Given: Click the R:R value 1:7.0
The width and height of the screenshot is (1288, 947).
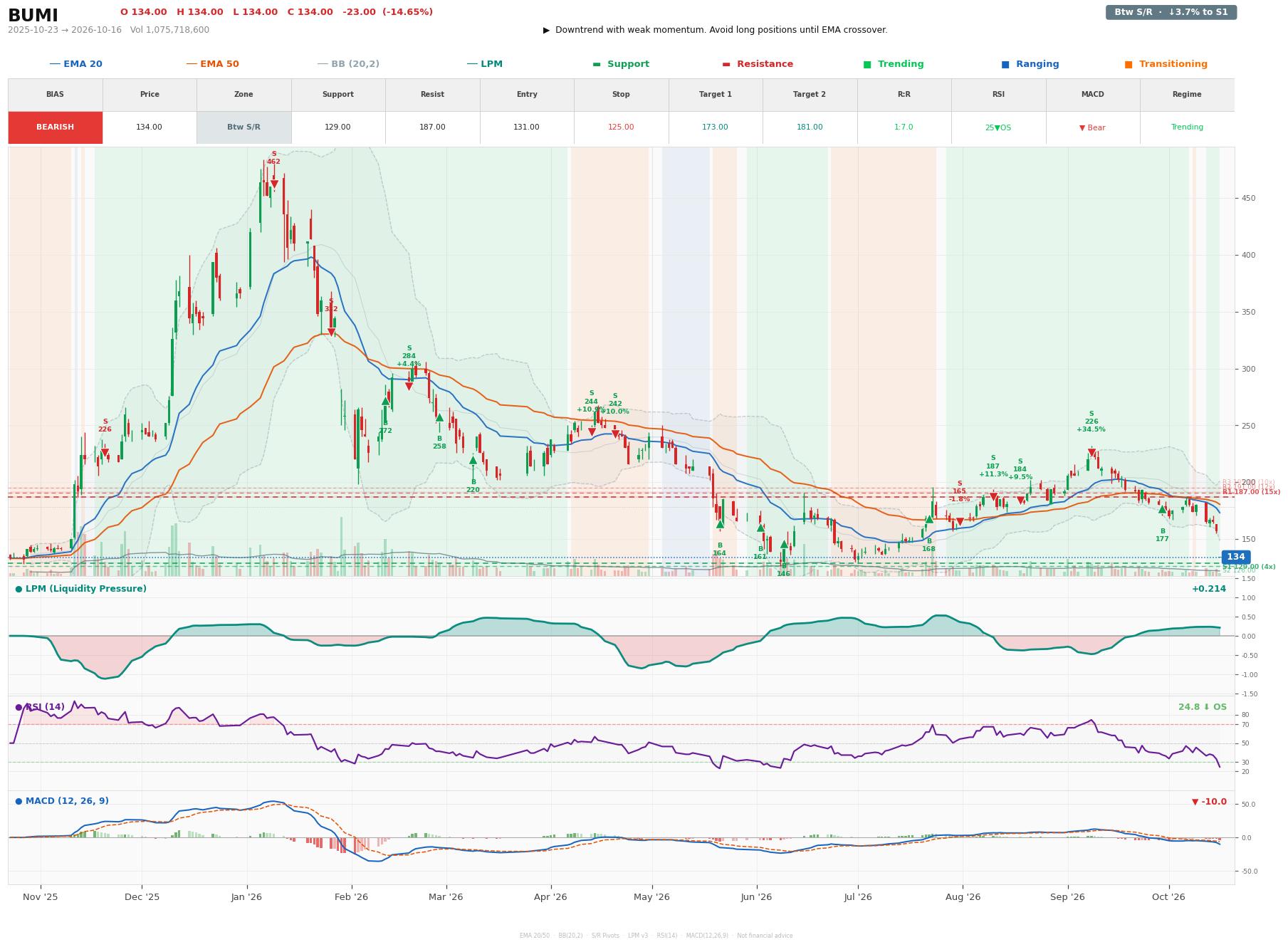Looking at the screenshot, I should pos(904,127).
